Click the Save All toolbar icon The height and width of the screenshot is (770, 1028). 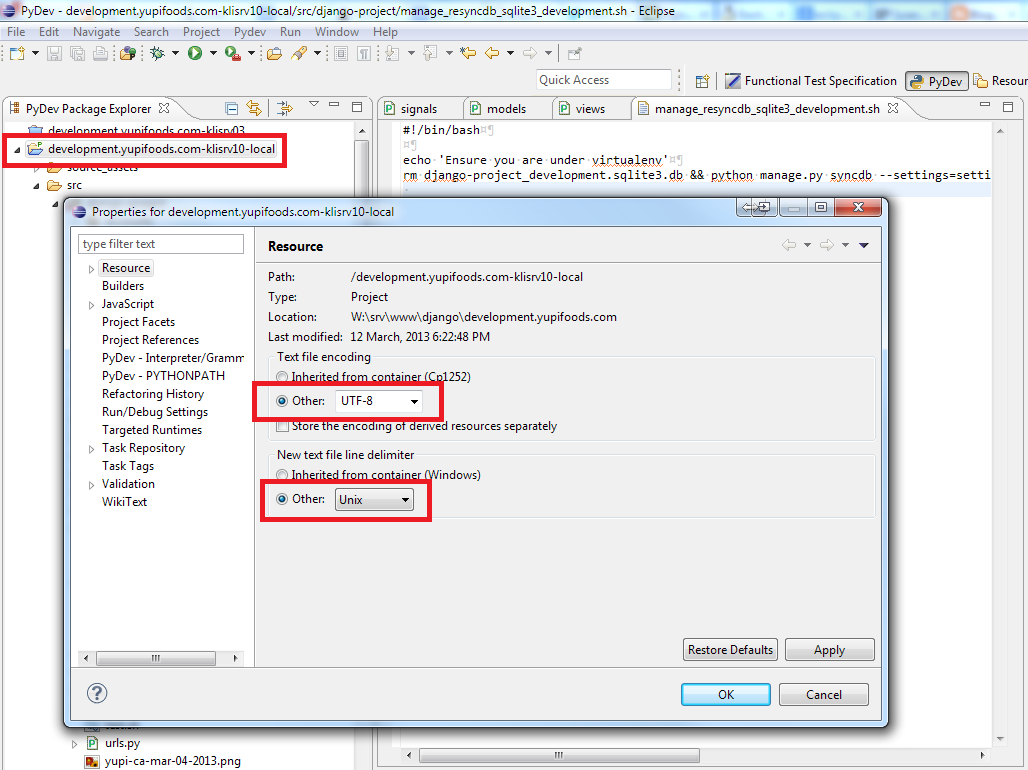tap(77, 53)
